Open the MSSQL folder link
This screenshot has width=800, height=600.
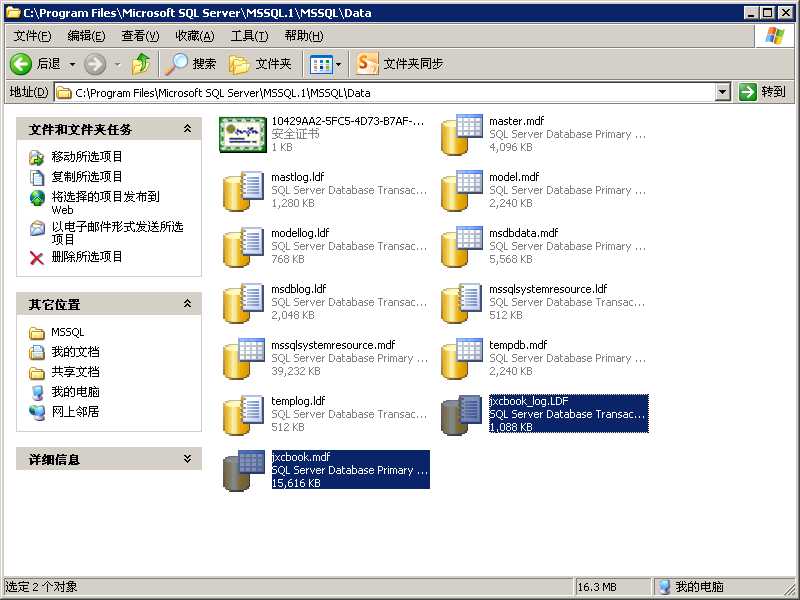(x=67, y=332)
